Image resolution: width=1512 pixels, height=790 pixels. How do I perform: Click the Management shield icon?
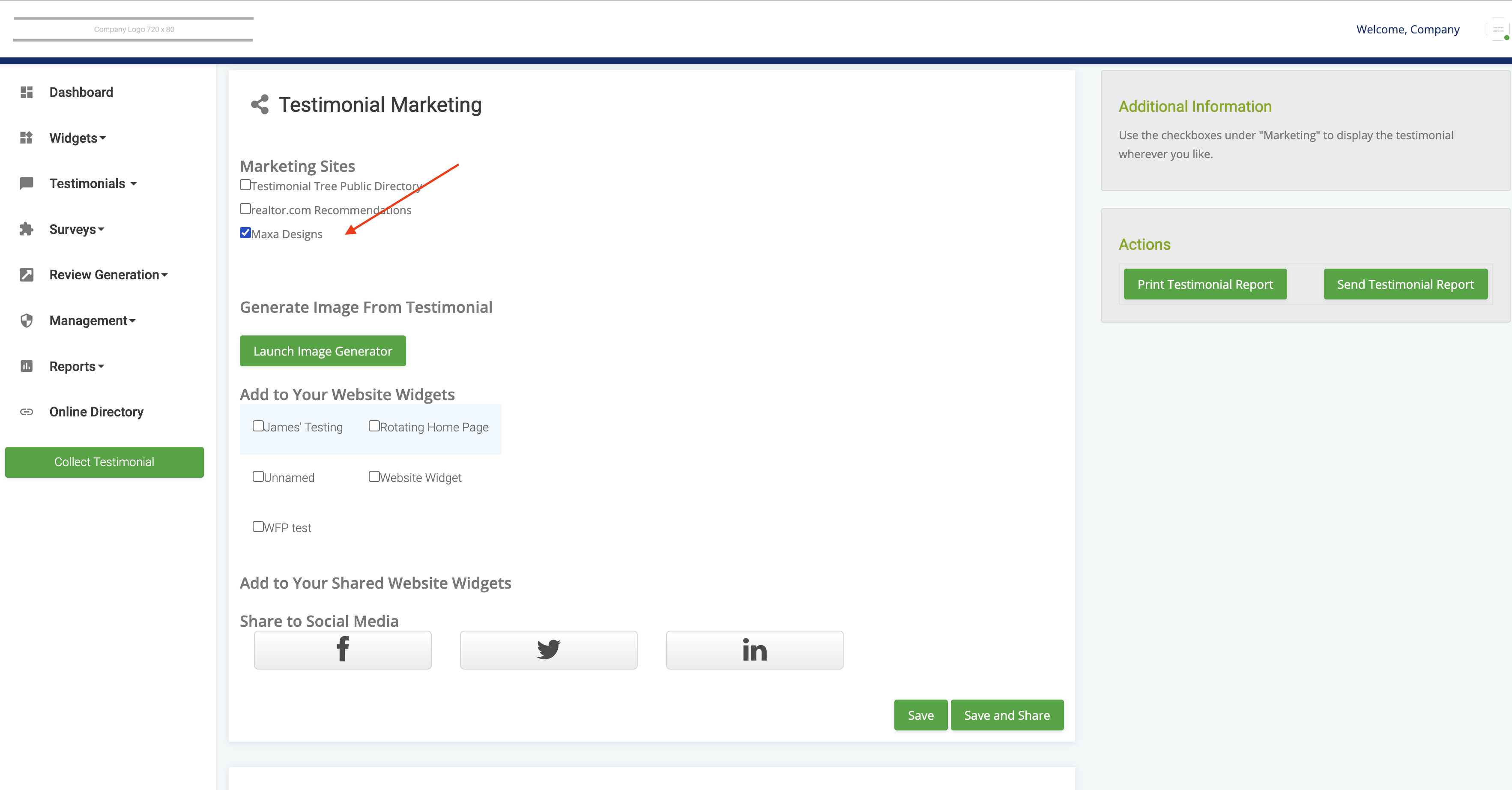pyautogui.click(x=27, y=320)
